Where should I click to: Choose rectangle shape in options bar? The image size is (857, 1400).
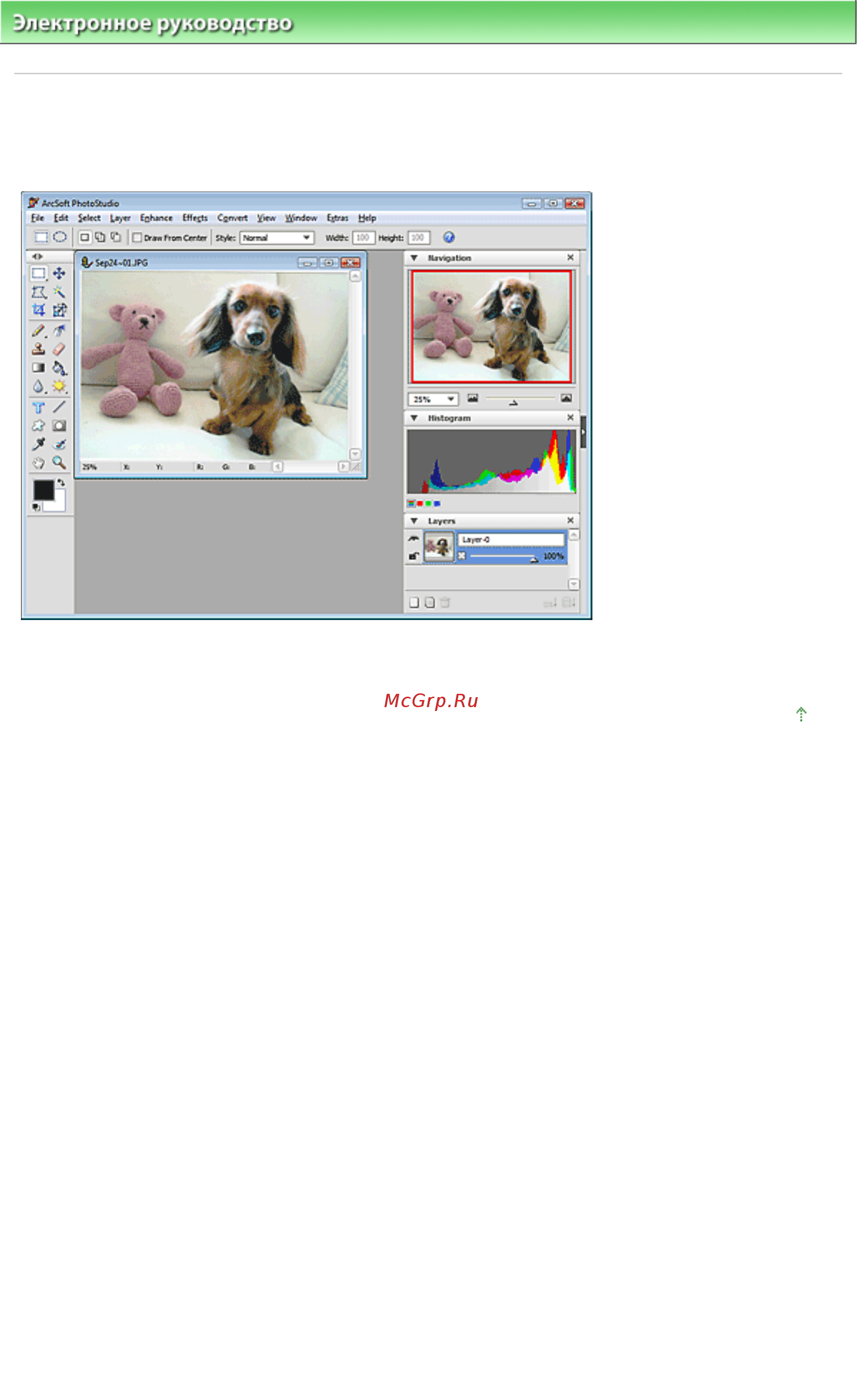tap(41, 237)
